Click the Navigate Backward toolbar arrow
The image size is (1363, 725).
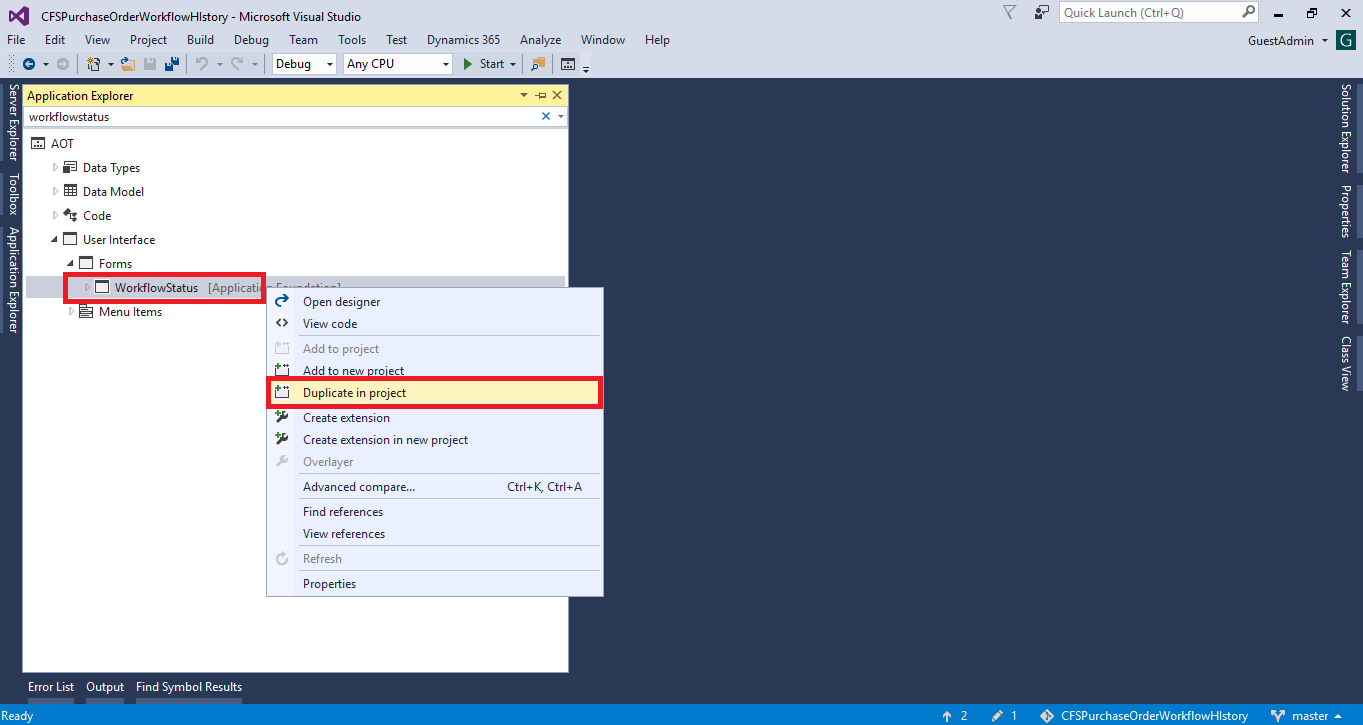(29, 64)
